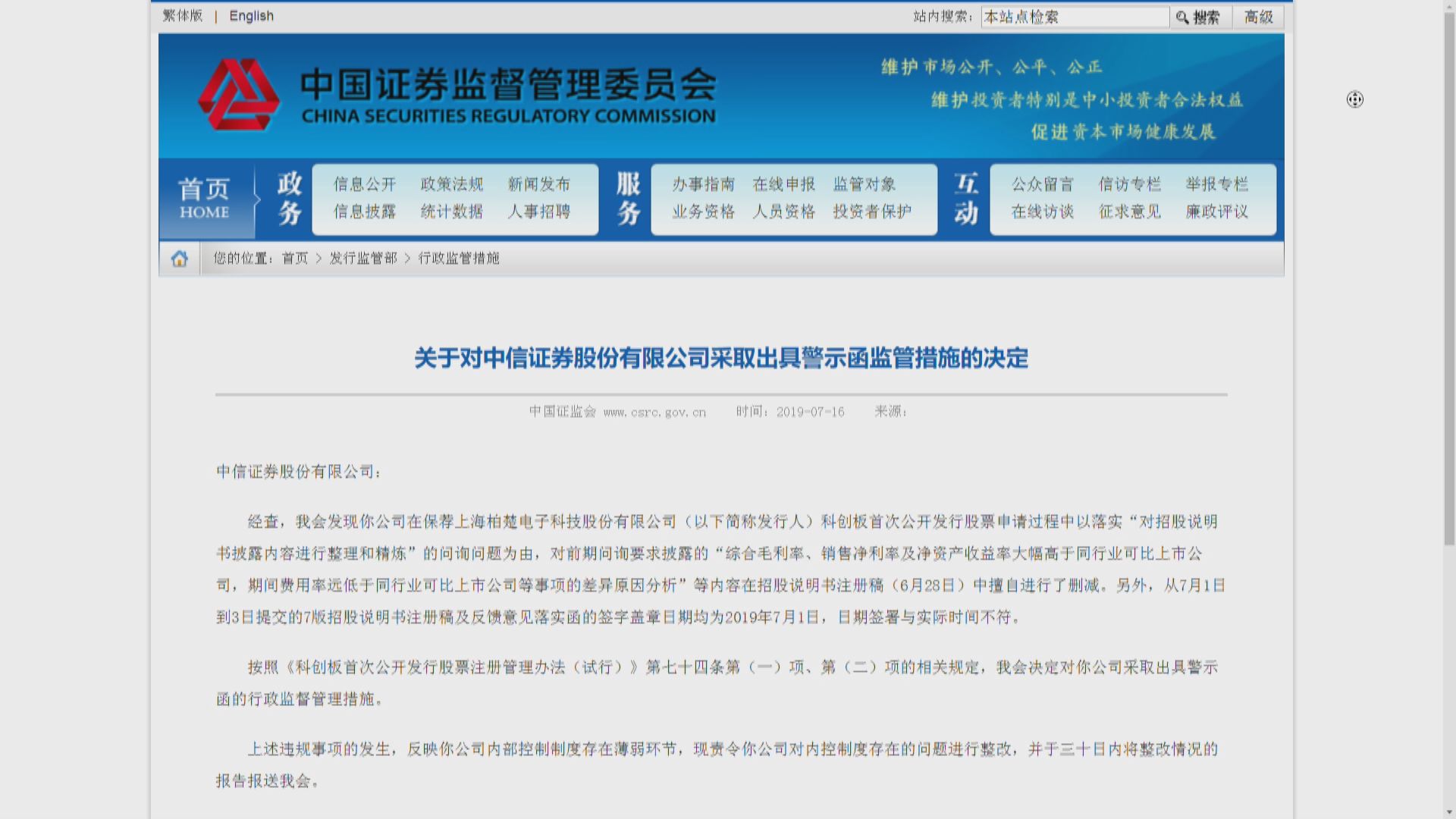Click breadcrumb link 首页
The width and height of the screenshot is (1456, 819).
tap(295, 259)
